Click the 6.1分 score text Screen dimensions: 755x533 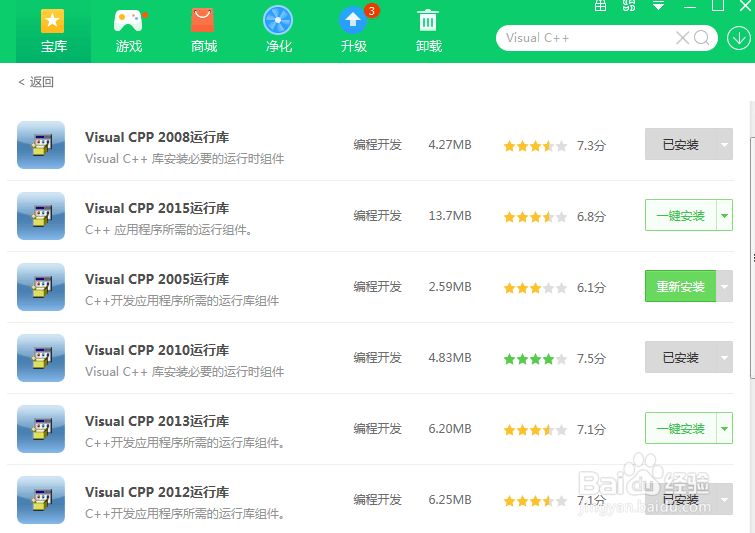click(x=591, y=287)
